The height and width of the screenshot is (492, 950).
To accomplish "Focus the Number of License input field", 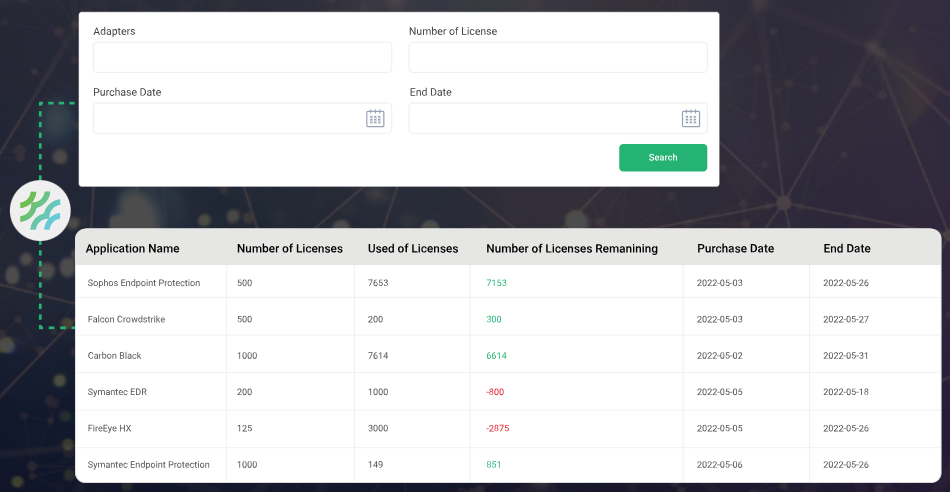I will (x=558, y=58).
